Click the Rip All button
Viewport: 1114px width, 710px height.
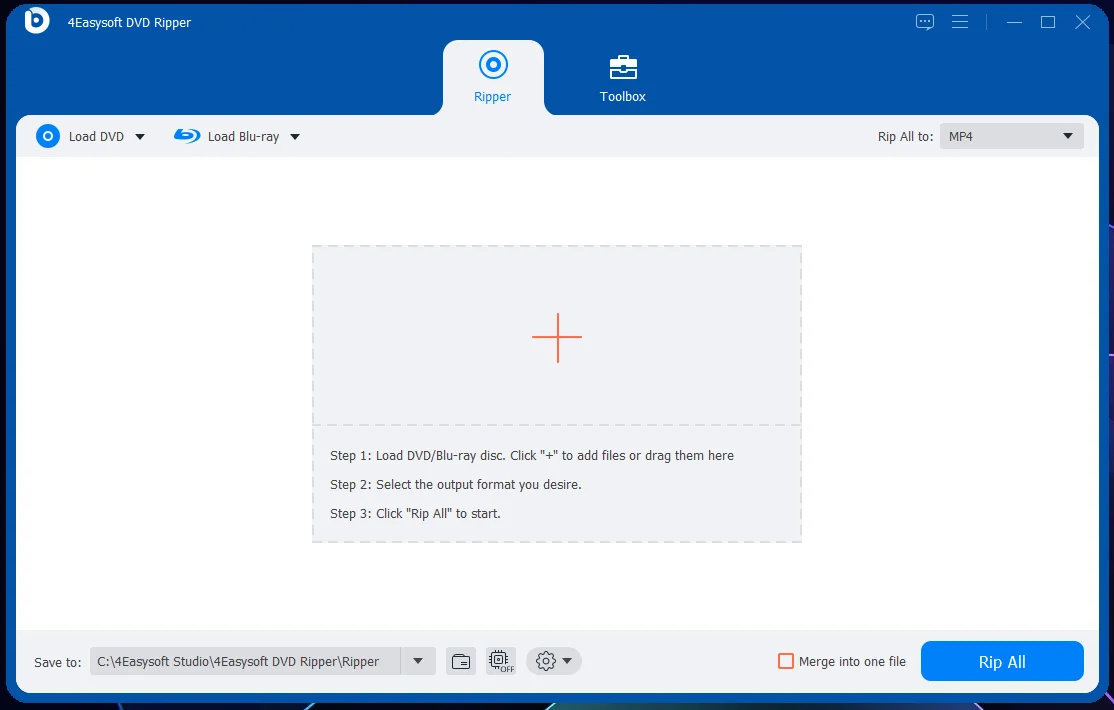pyautogui.click(x=1002, y=662)
